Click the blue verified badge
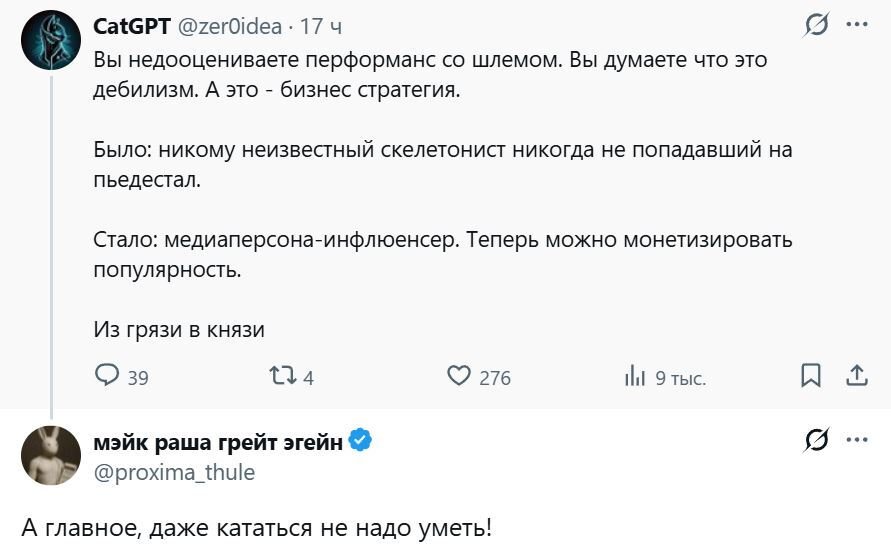This screenshot has width=891, height=556. pos(361,441)
